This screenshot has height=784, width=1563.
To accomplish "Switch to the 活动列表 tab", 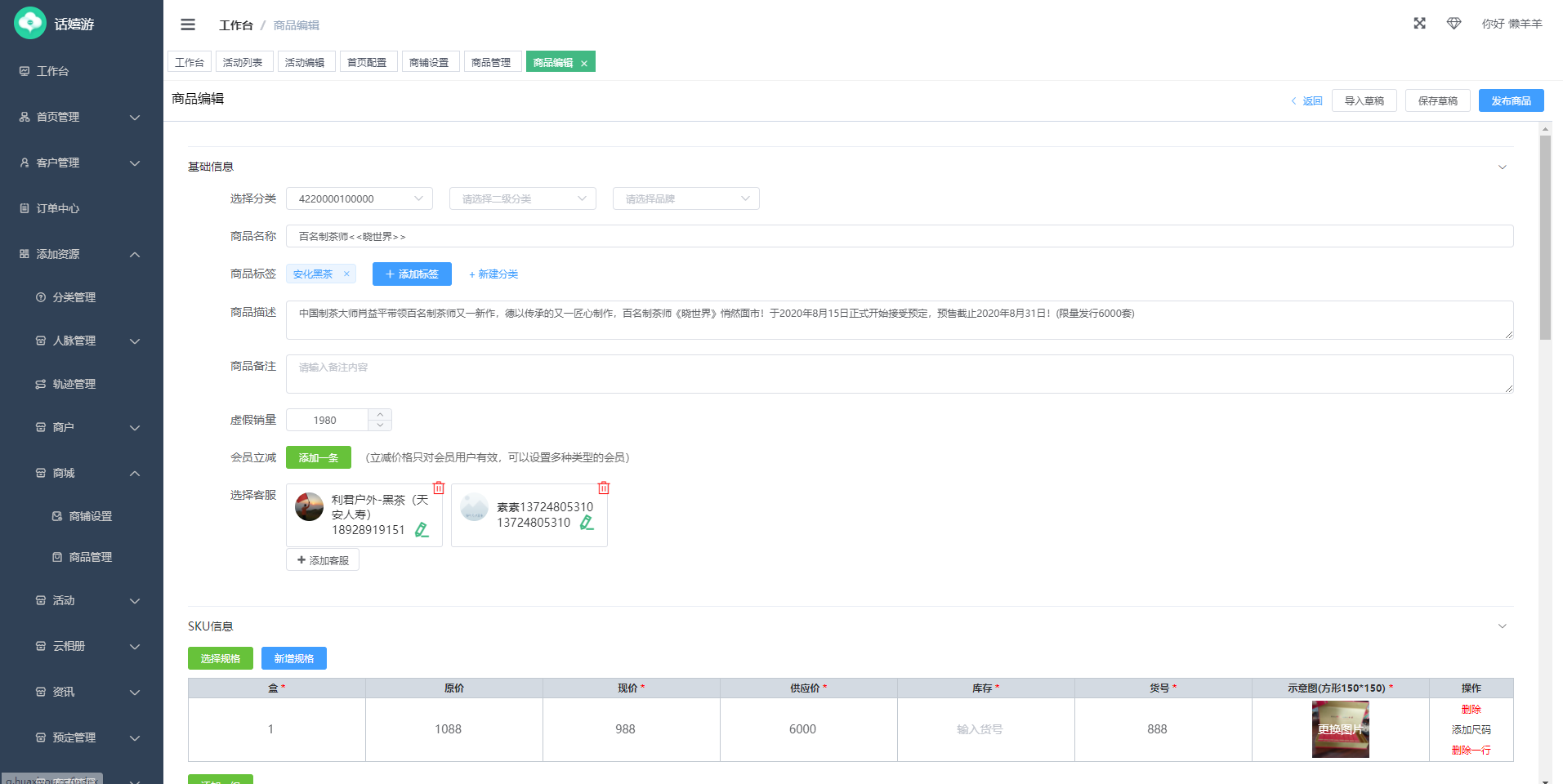I will [x=243, y=62].
